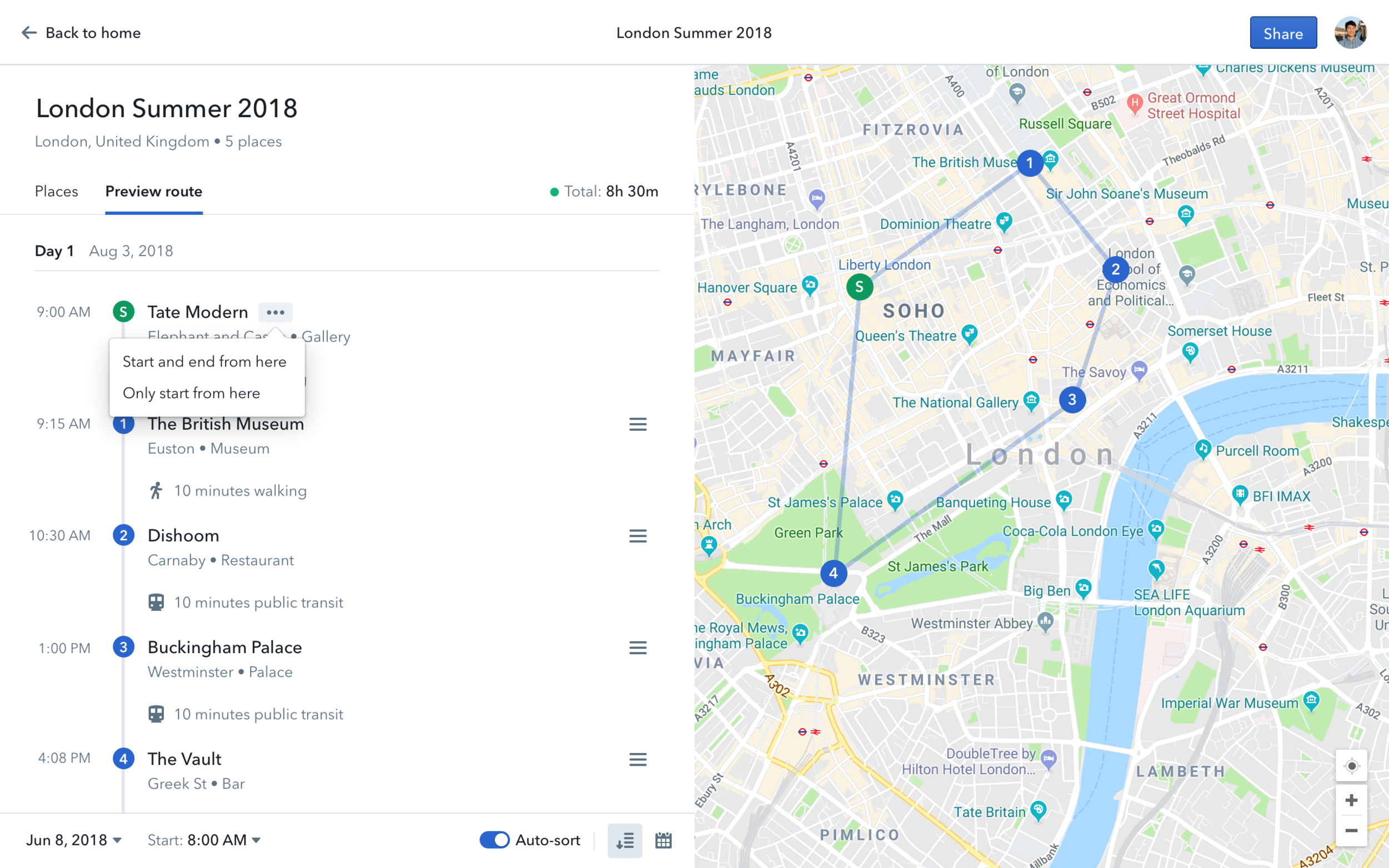Image resolution: width=1389 pixels, height=868 pixels.
Task: Open the Dishoom entry
Action: tap(184, 535)
